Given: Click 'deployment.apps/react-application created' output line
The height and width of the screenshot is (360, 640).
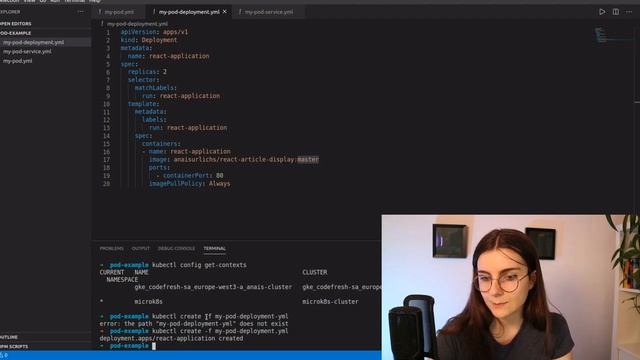Looking at the screenshot, I should coord(171,338).
